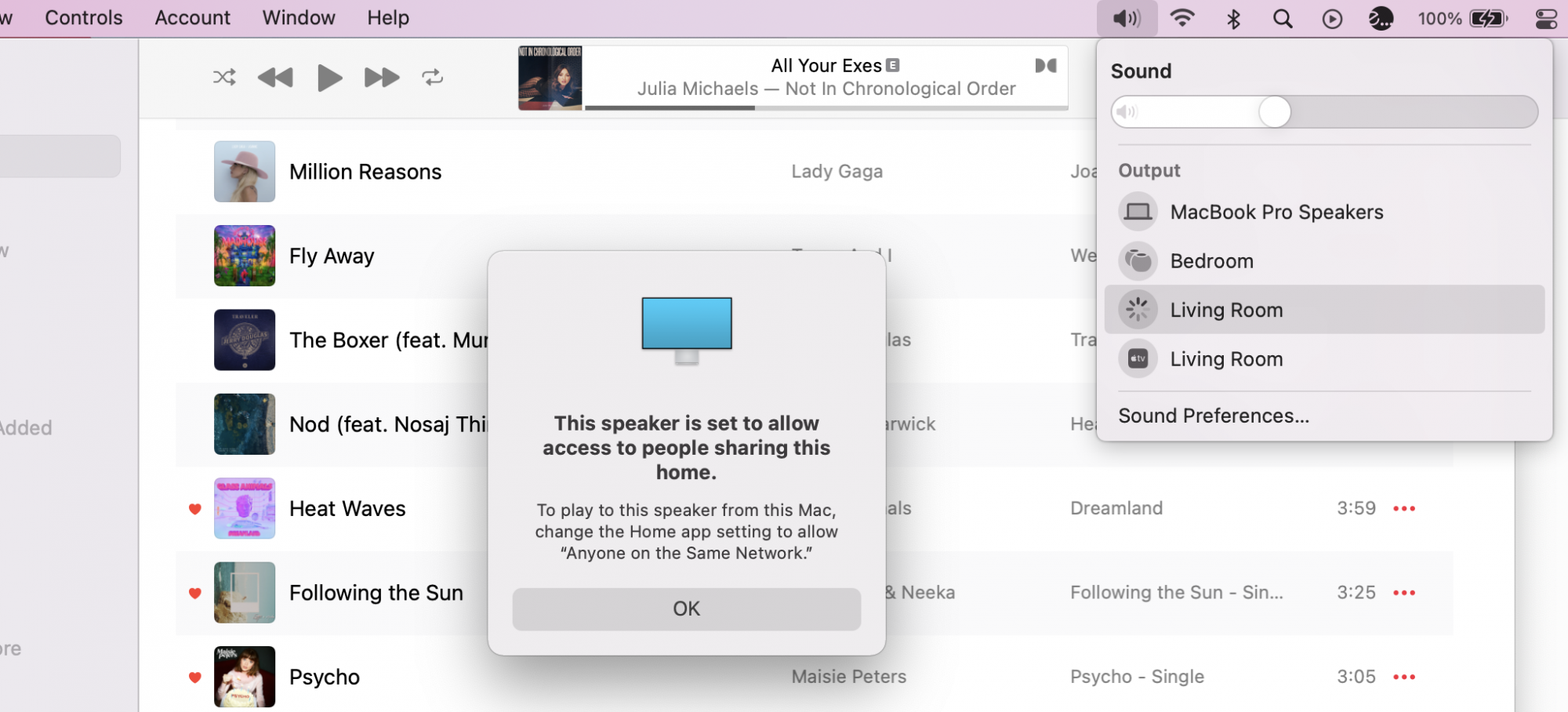Skip forward to next track

point(382,77)
